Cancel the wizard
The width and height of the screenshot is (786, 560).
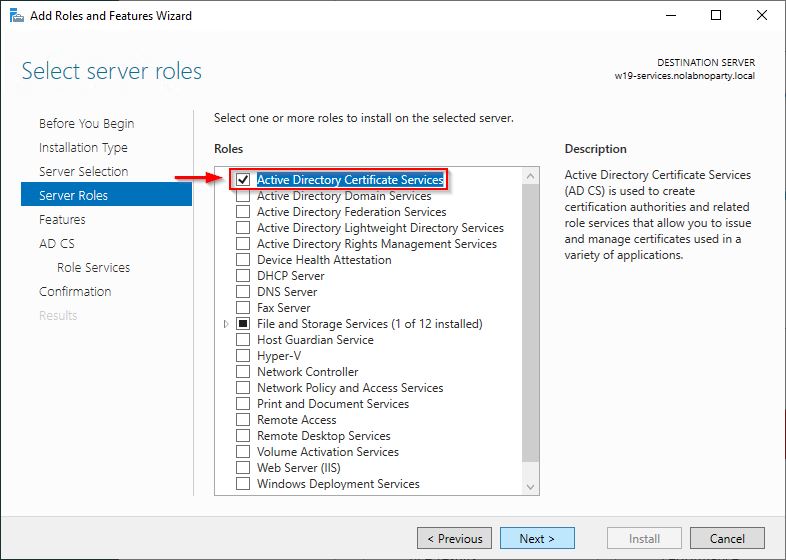pyautogui.click(x=727, y=538)
